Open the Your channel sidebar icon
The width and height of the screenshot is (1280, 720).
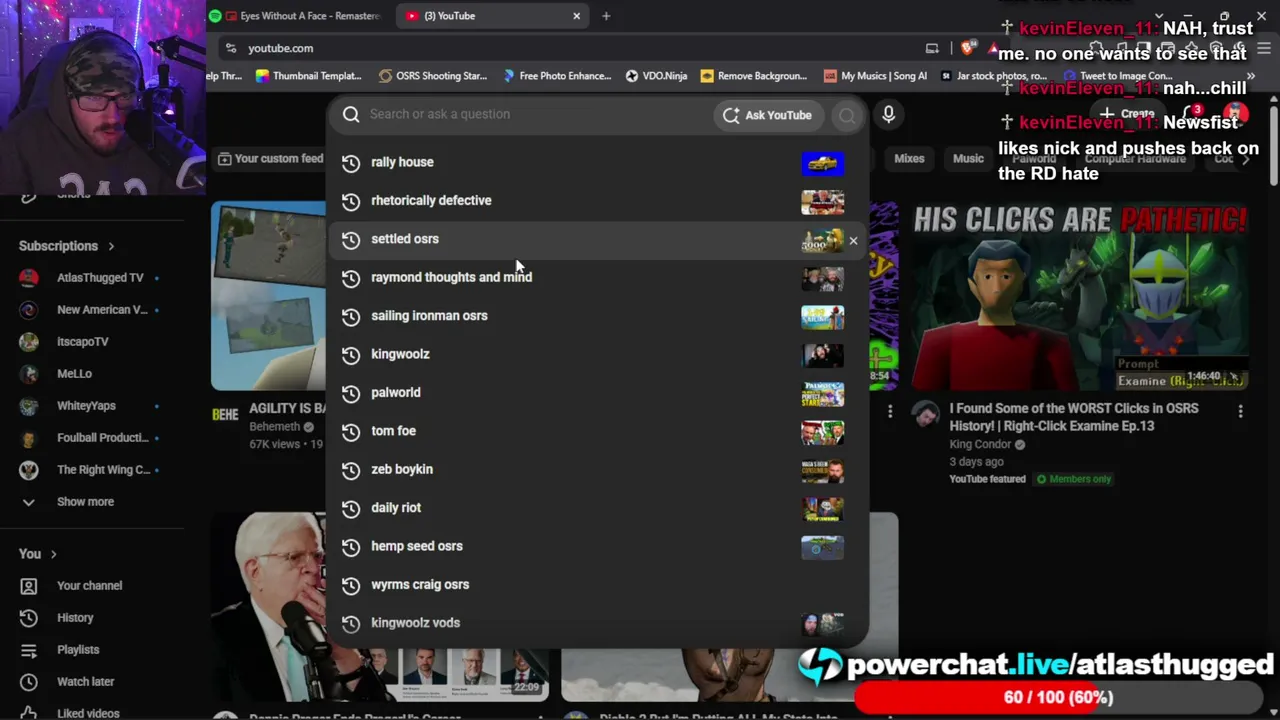29,586
